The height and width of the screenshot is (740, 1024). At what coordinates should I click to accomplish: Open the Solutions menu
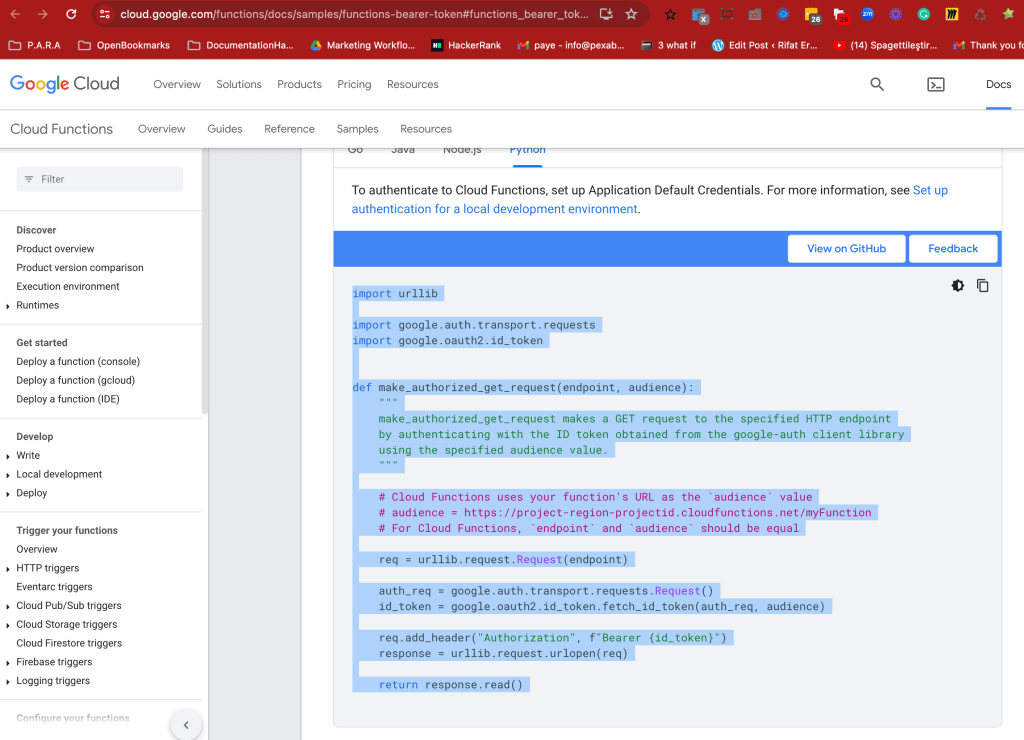coord(239,84)
